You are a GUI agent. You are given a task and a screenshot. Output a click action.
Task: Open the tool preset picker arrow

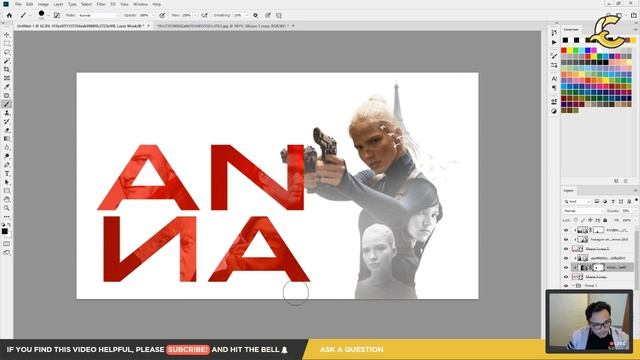(30, 16)
